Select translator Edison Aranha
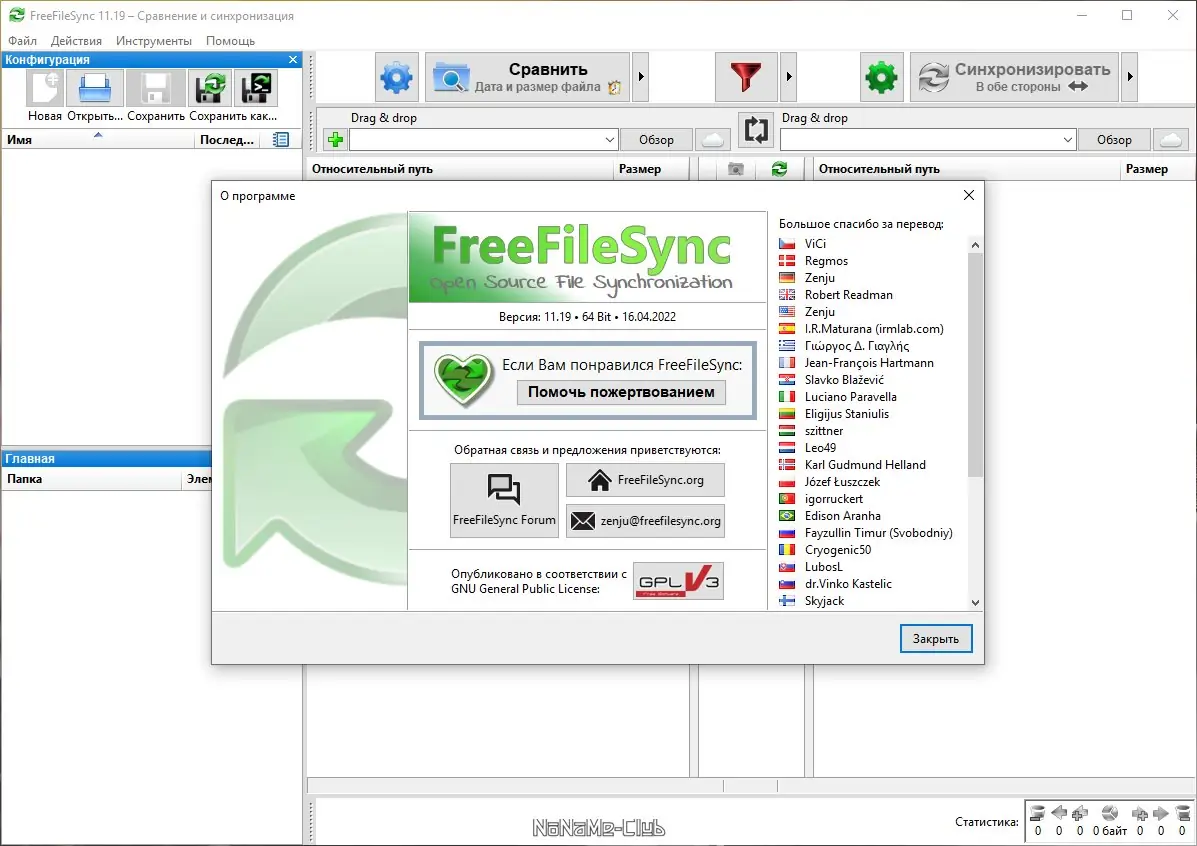1197x846 pixels. pyautogui.click(x=842, y=515)
